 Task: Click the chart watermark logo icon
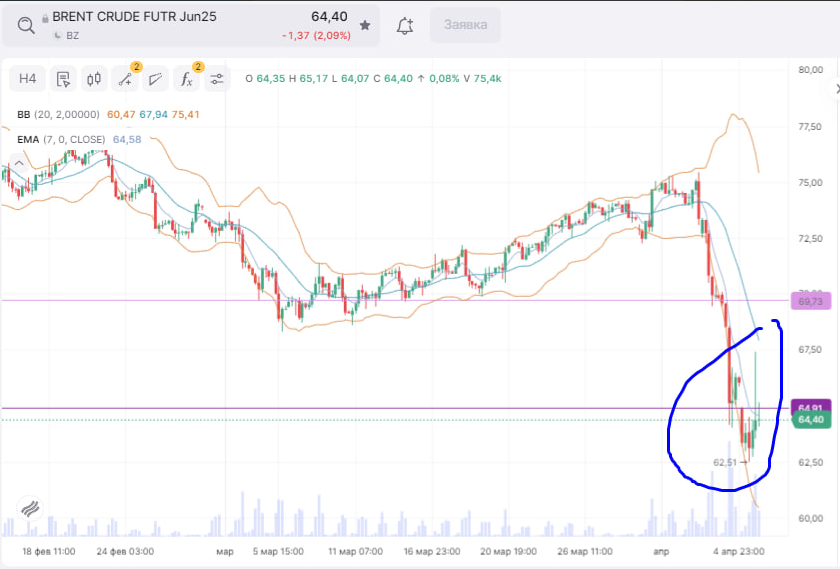29,507
